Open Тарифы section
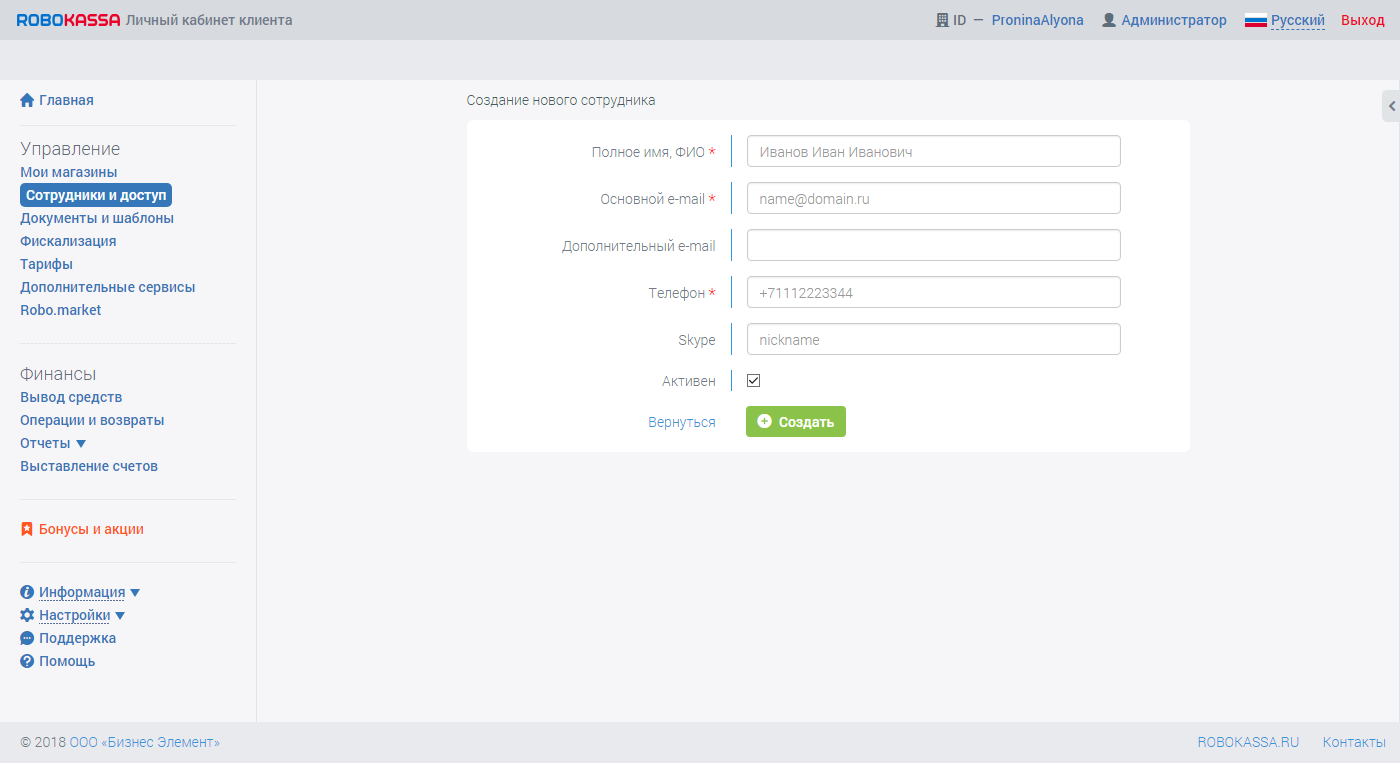Screen dimensions: 1400x763 [46, 264]
